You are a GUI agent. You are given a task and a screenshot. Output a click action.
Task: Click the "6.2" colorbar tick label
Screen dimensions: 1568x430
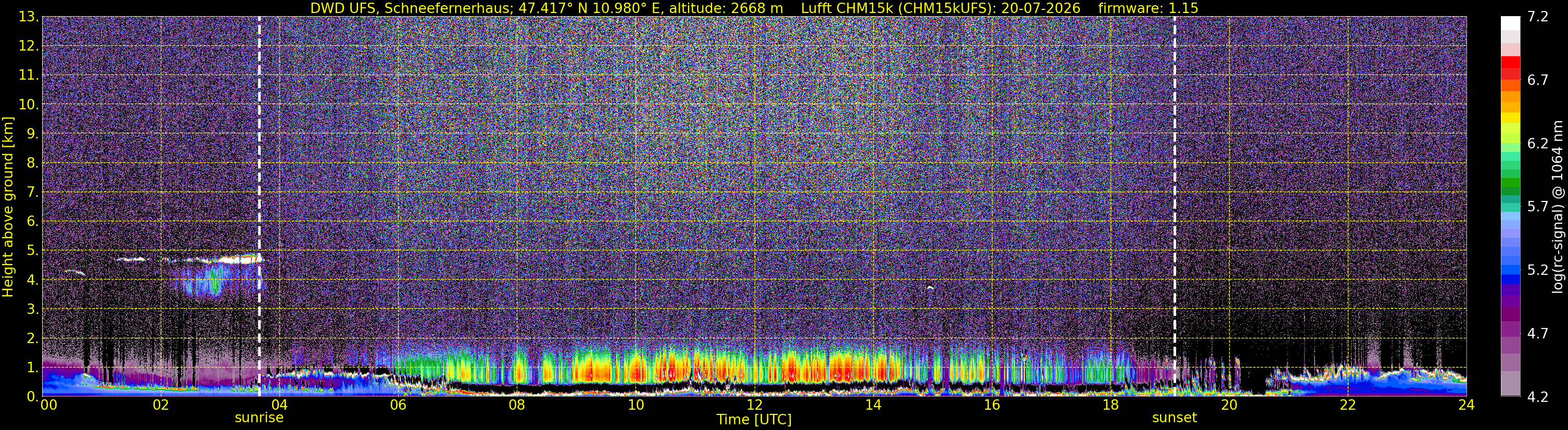1538,143
